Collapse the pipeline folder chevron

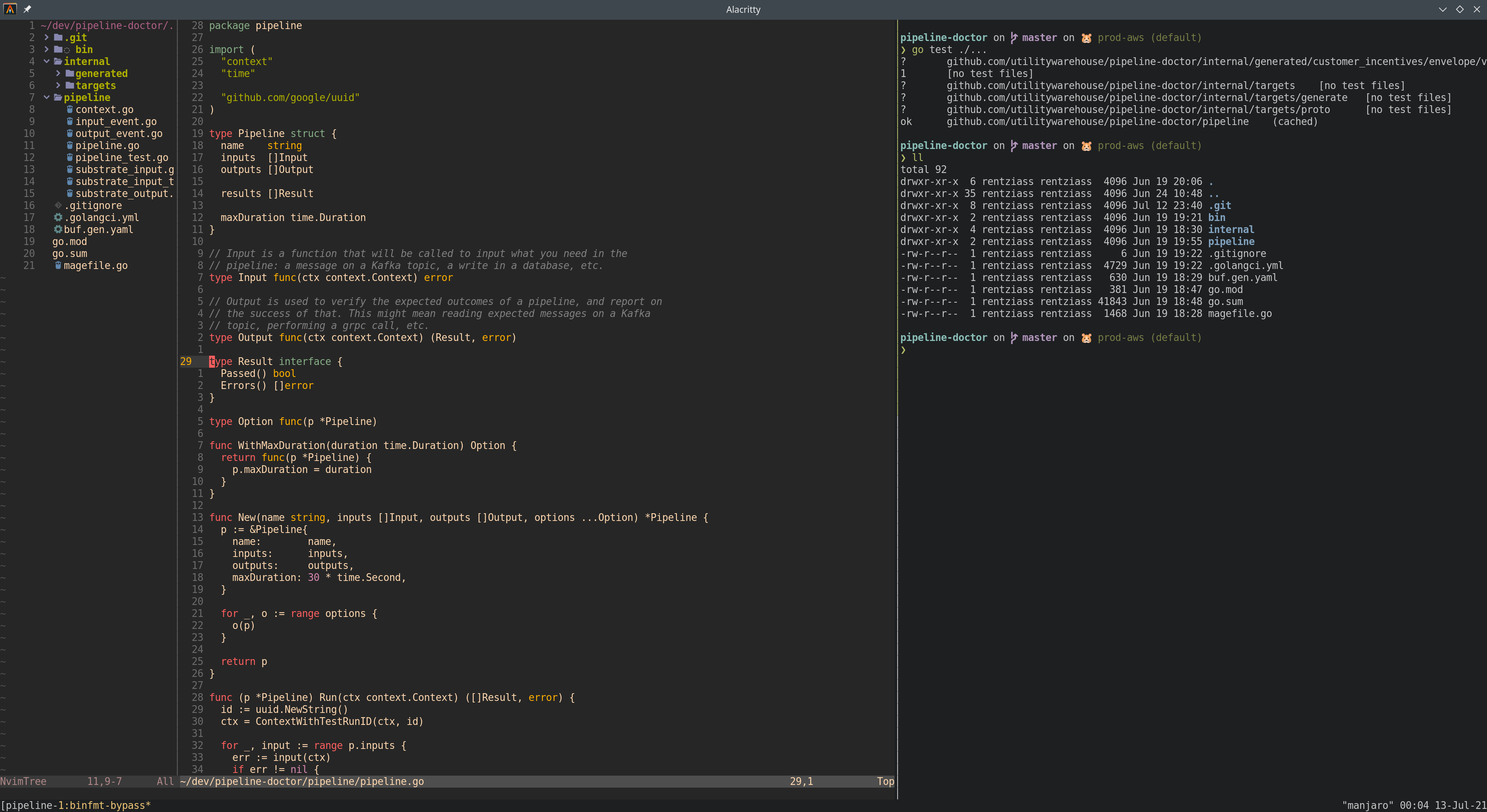[x=47, y=98]
